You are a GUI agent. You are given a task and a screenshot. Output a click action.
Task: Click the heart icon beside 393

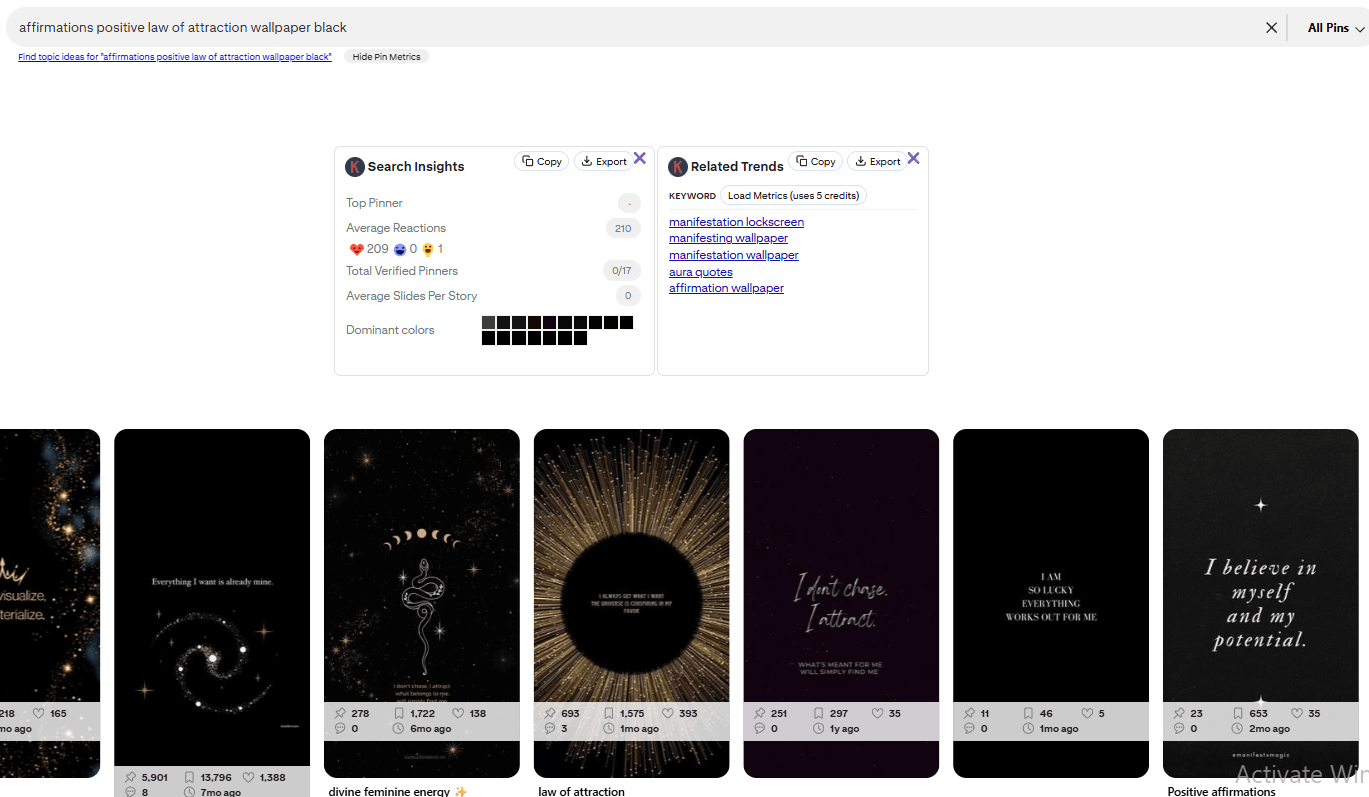pos(669,713)
